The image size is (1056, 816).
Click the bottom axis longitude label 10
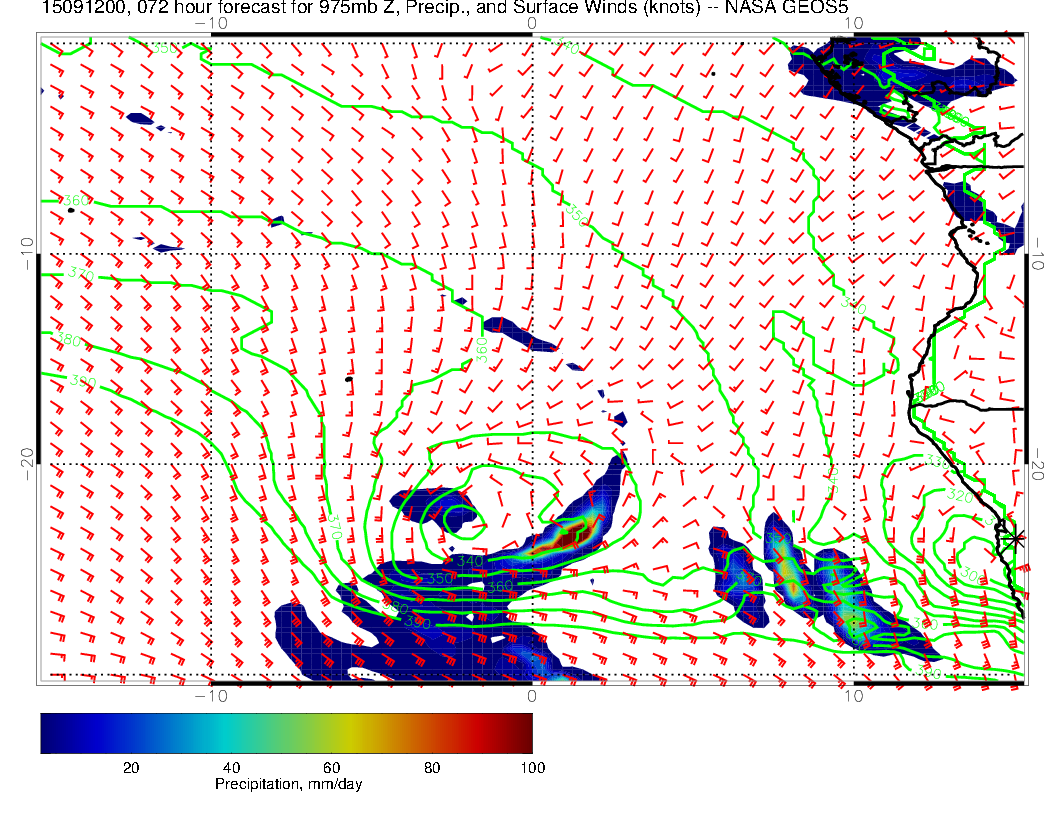853,695
